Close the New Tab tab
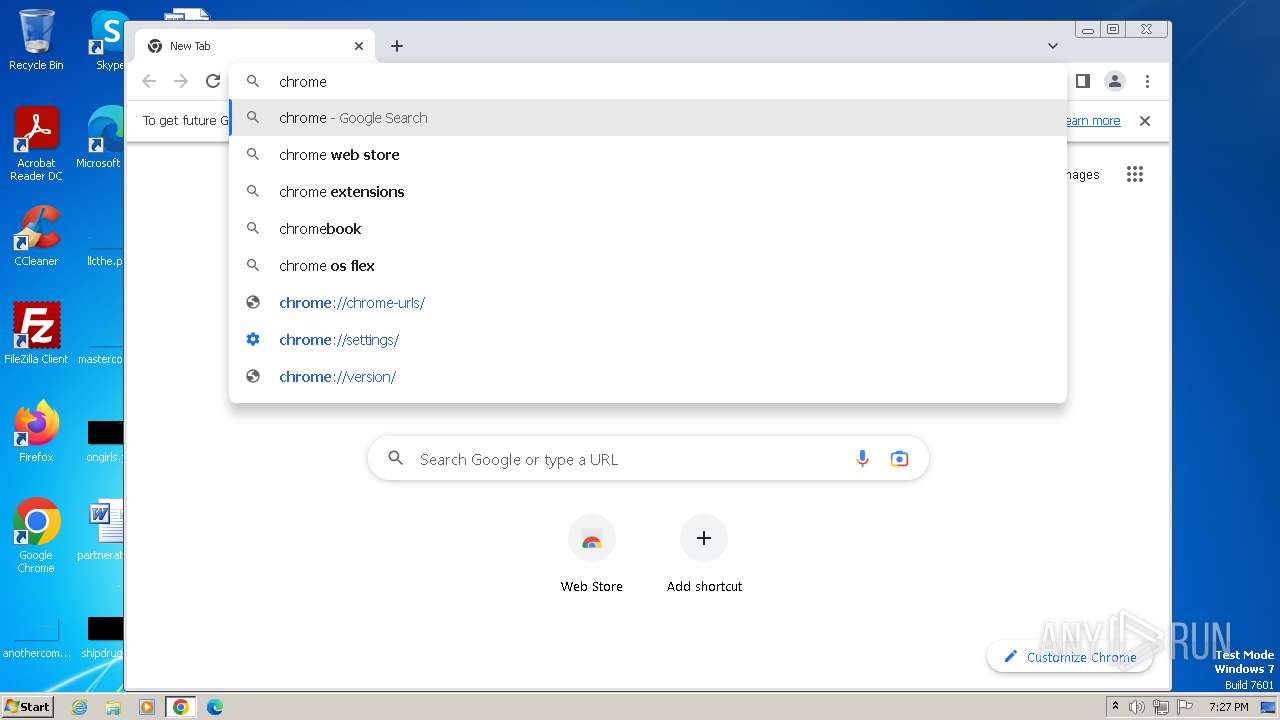This screenshot has height=720, width=1280. [x=359, y=46]
